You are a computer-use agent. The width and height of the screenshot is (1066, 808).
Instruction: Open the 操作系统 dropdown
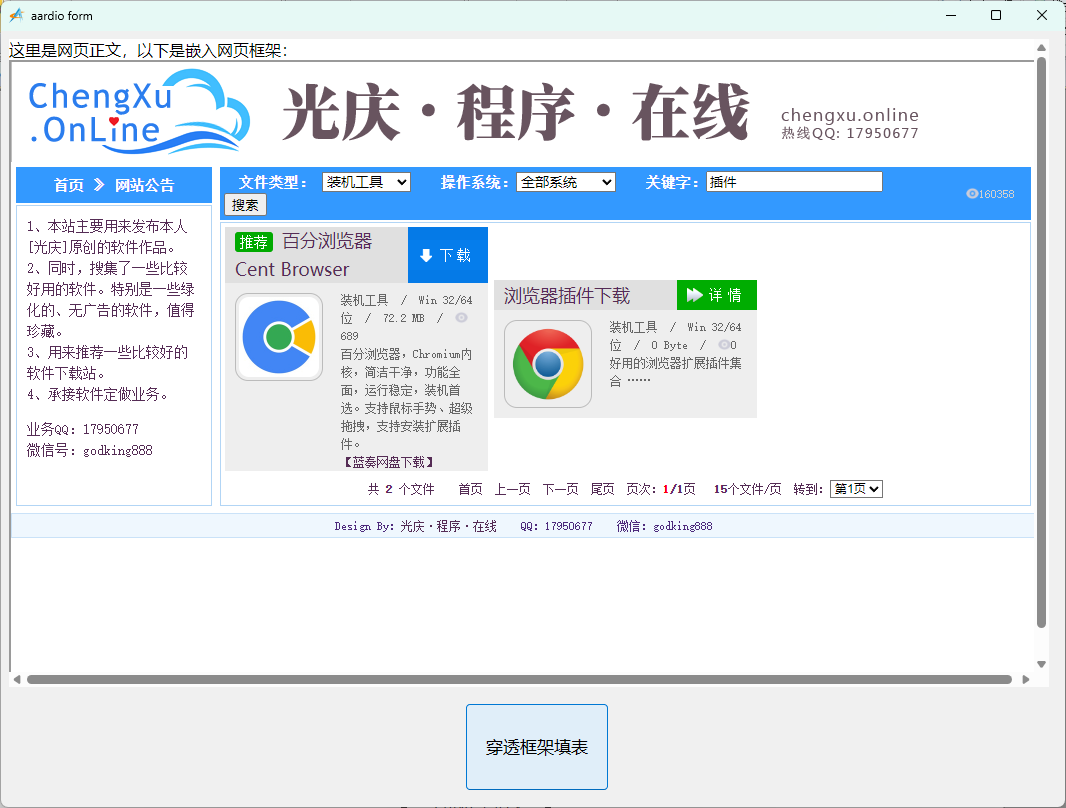[x=565, y=182]
